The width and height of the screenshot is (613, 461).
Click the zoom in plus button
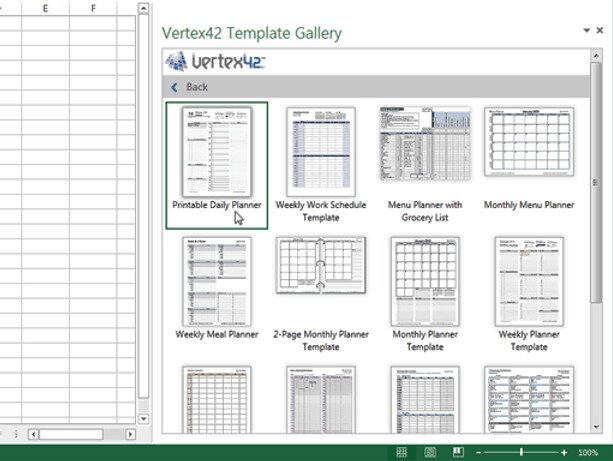[564, 453]
